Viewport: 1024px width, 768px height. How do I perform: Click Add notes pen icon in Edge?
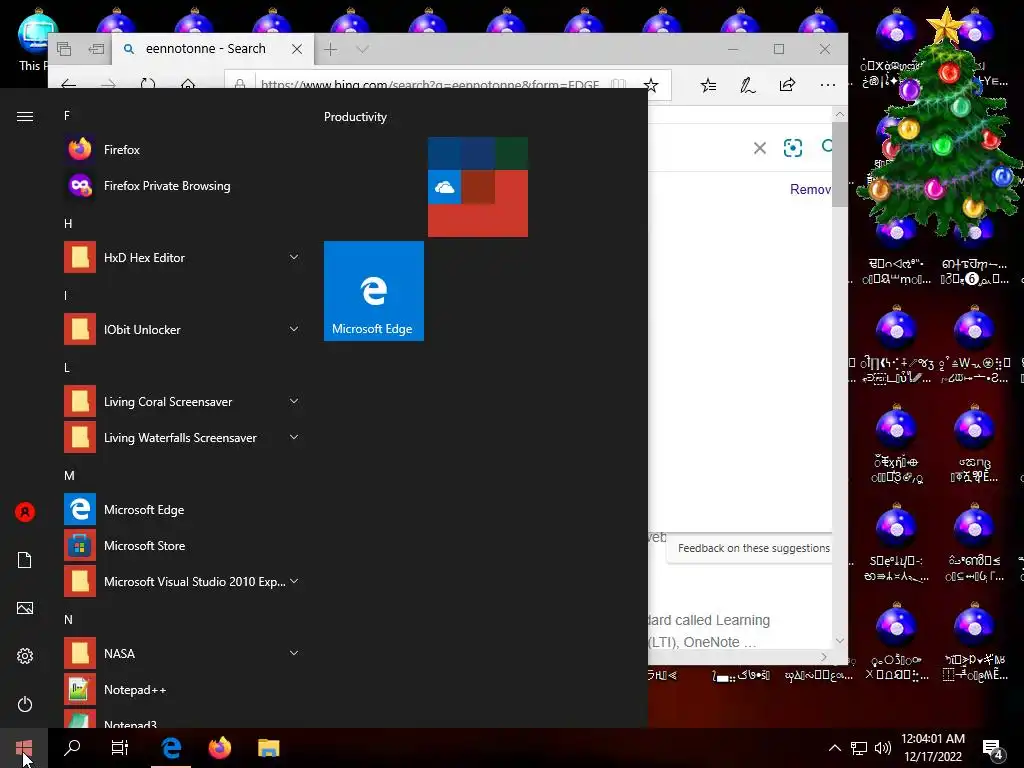tap(748, 85)
